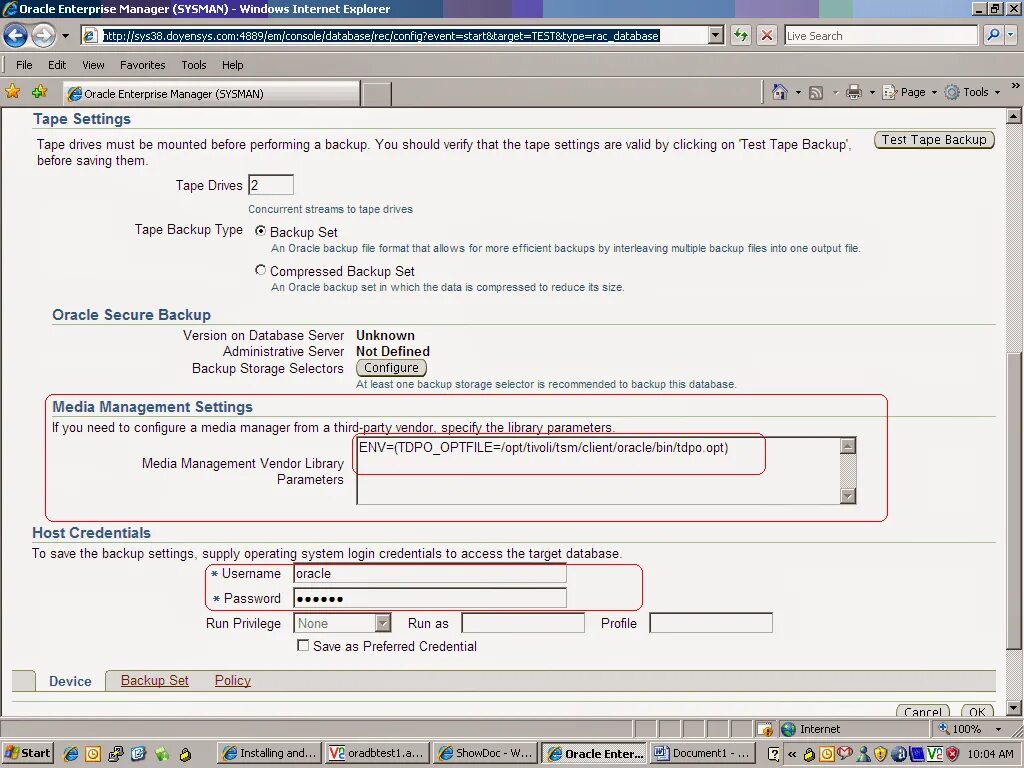
Task: Click the address bar URL field
Action: pyautogui.click(x=394, y=36)
